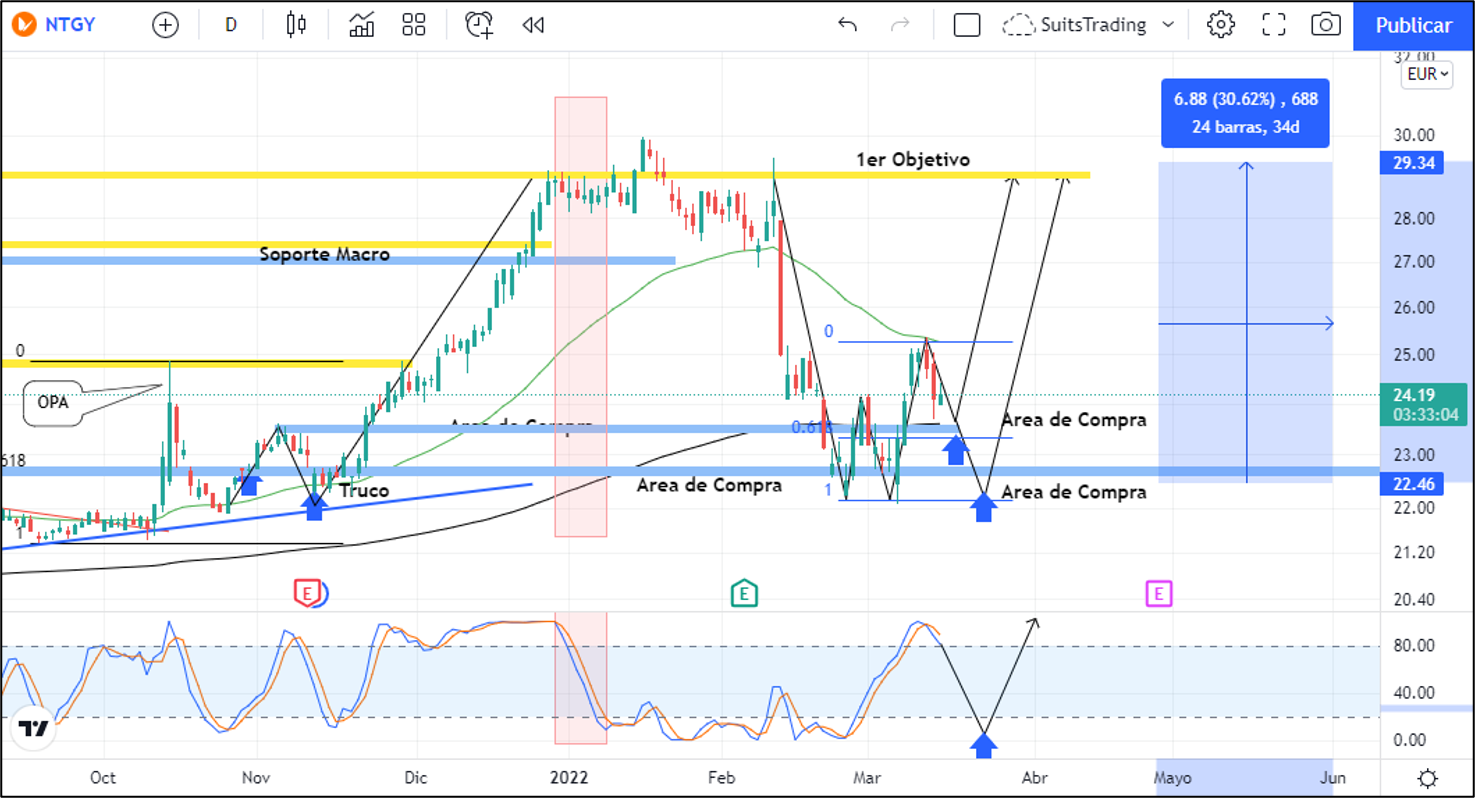Open the indicators chart icon

pyautogui.click(x=361, y=25)
